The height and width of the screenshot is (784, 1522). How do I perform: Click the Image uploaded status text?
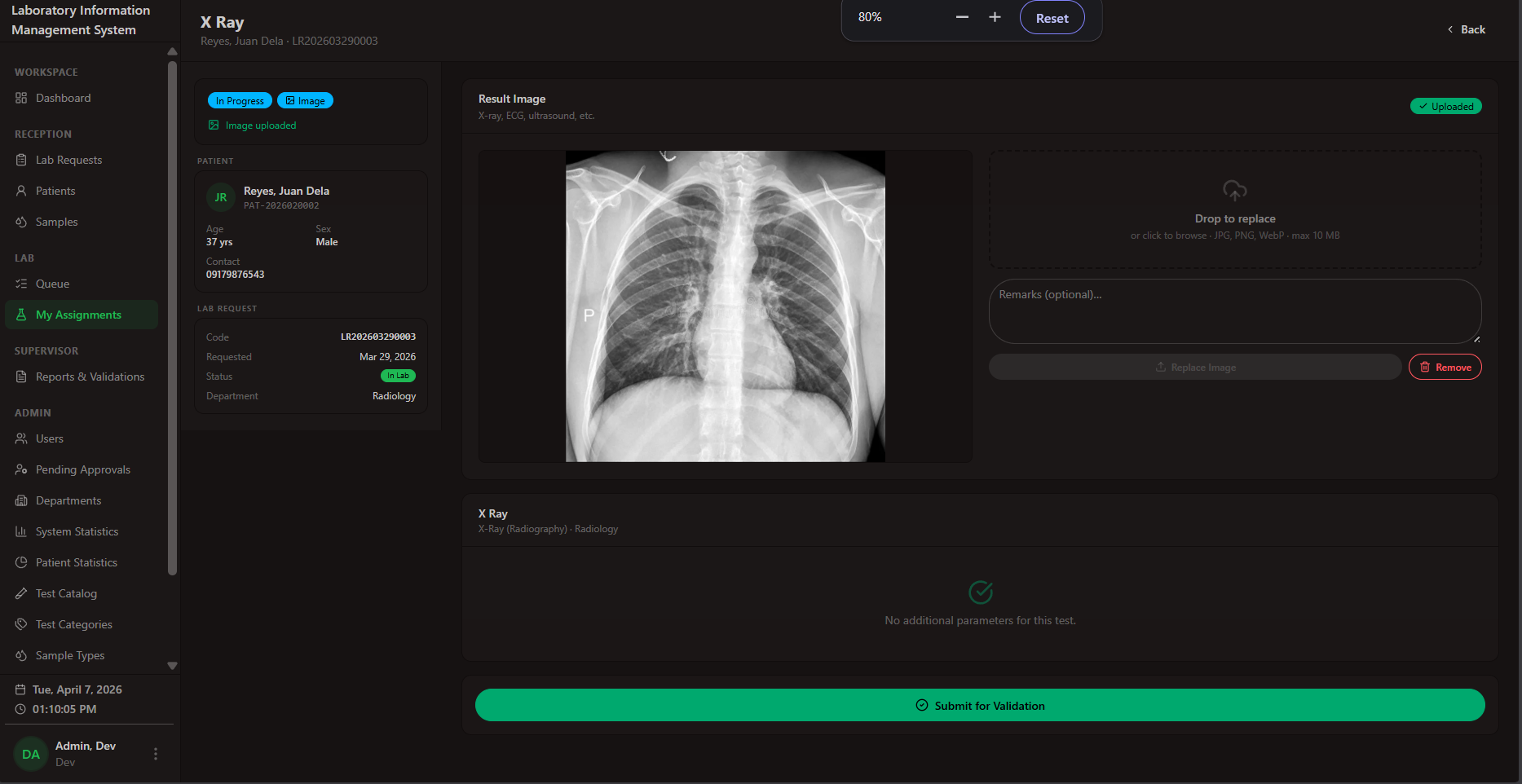coord(261,126)
